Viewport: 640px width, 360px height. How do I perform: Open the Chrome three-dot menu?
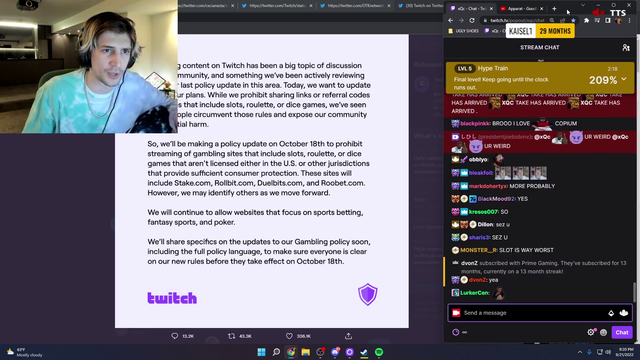pyautogui.click(x=629, y=20)
